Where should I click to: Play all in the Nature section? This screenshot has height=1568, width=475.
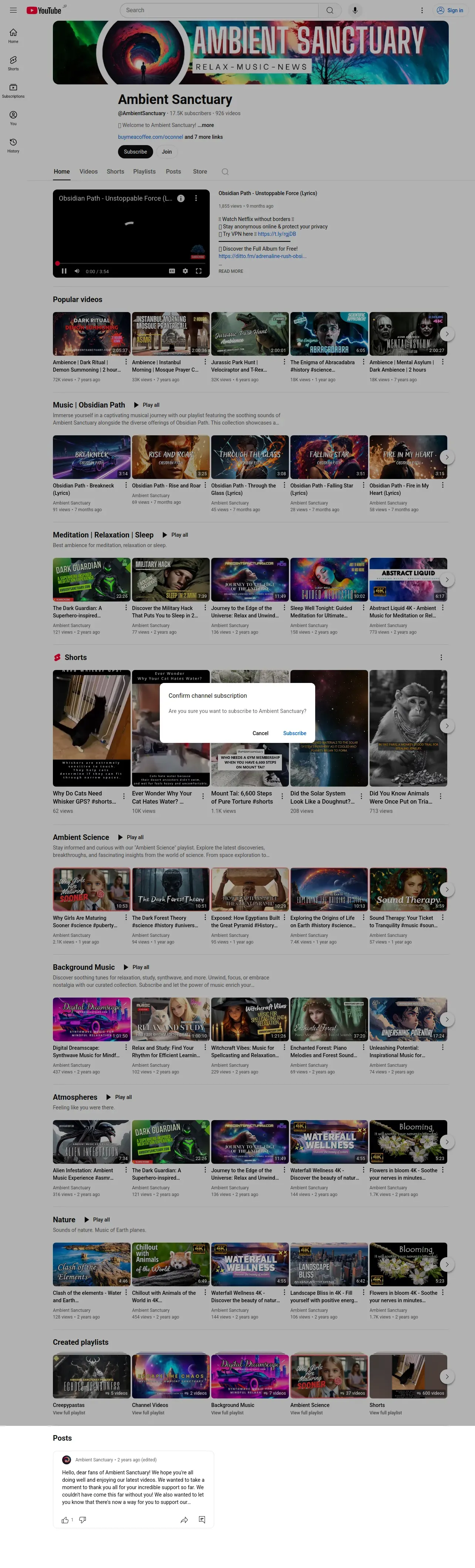(x=97, y=1220)
